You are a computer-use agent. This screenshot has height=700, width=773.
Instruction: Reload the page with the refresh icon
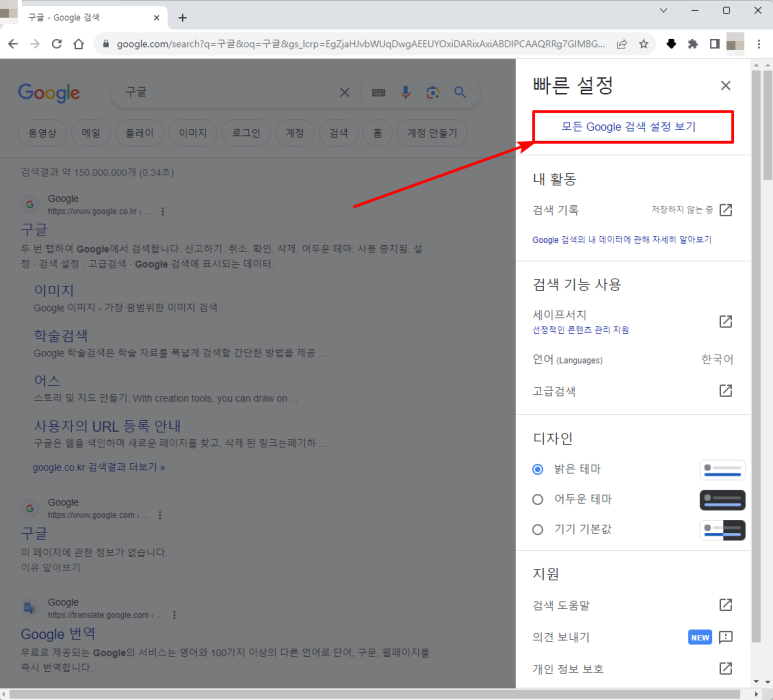click(57, 44)
